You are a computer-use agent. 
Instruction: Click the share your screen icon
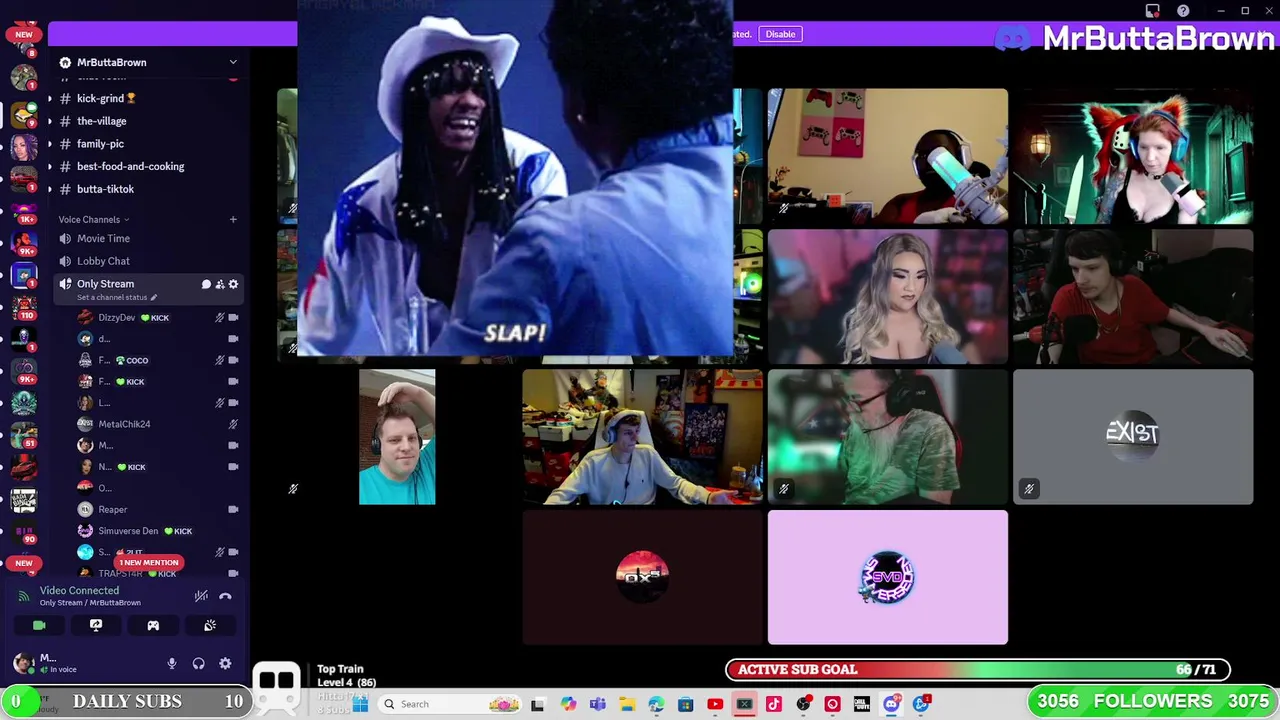[96, 625]
